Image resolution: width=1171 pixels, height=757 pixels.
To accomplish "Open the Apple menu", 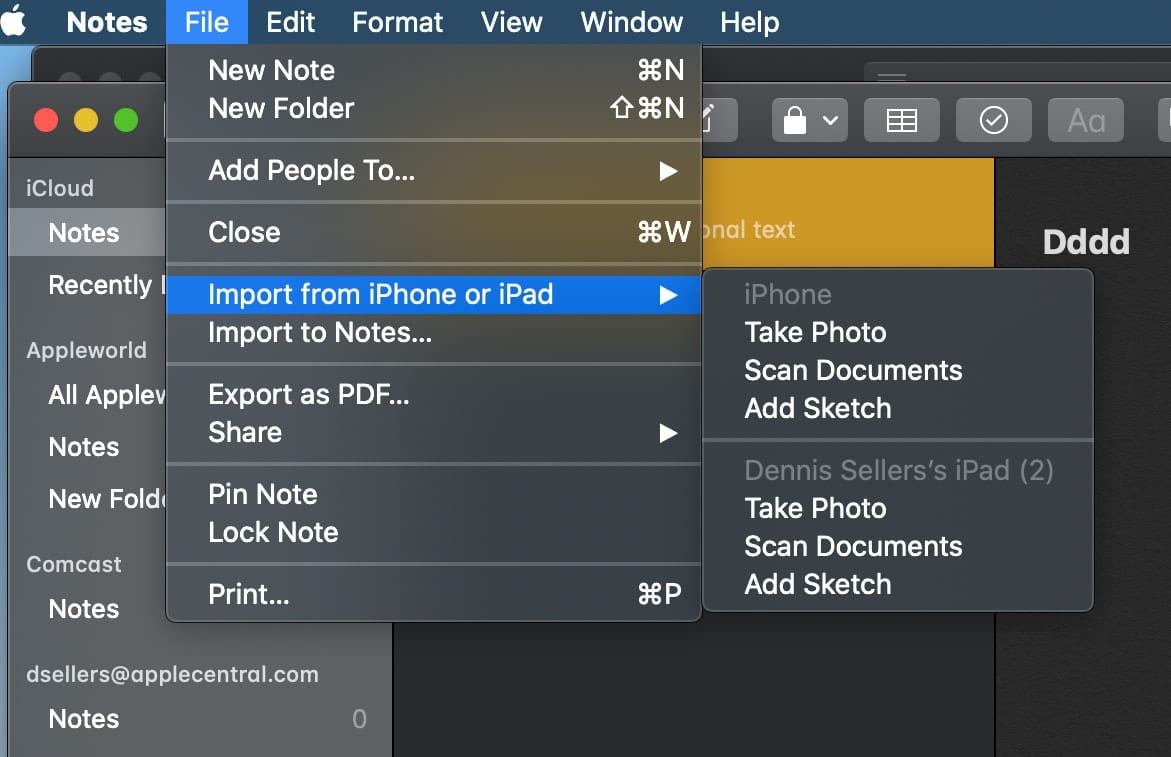I will [14, 22].
